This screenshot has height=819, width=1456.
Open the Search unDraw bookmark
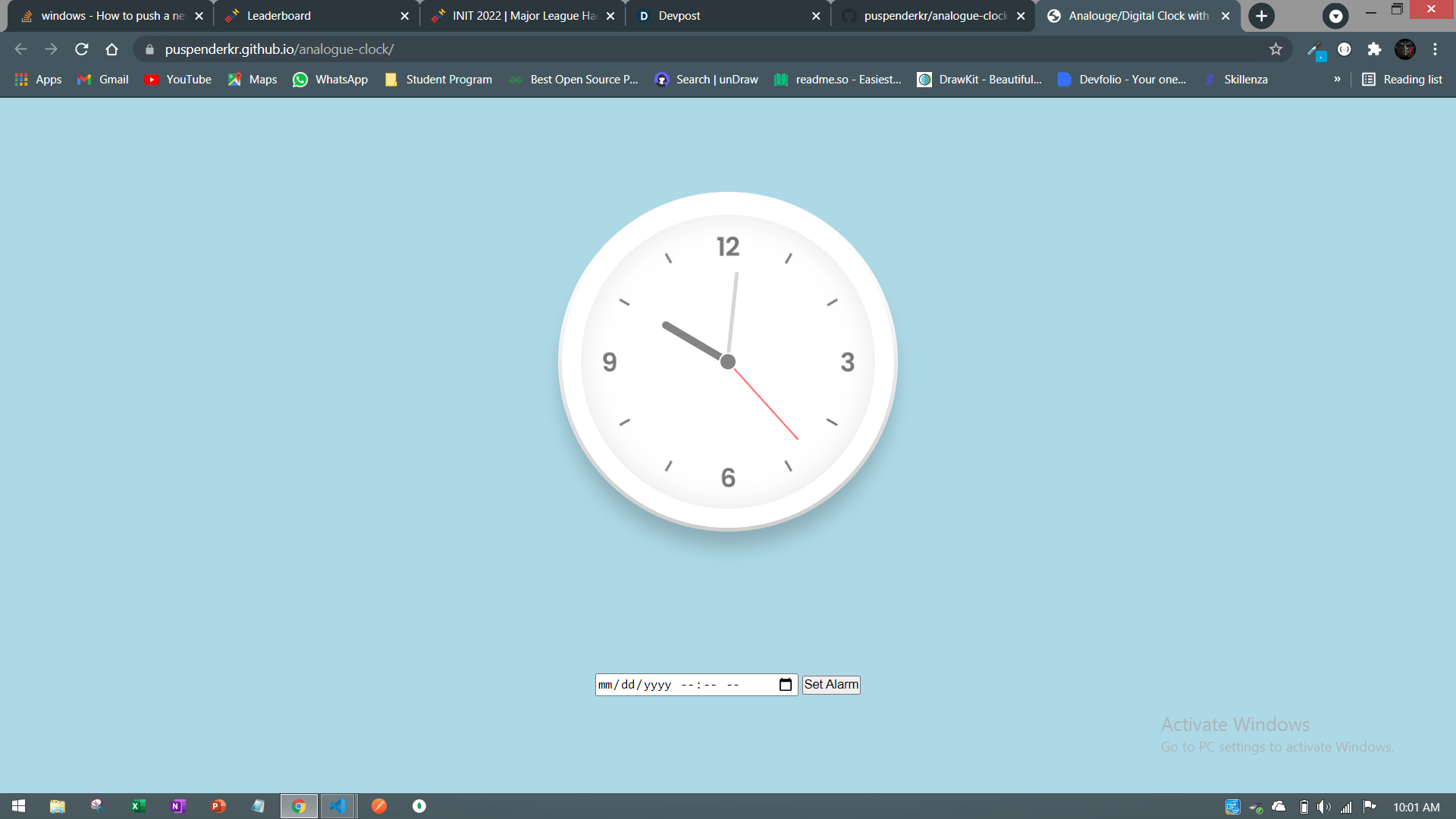point(705,79)
